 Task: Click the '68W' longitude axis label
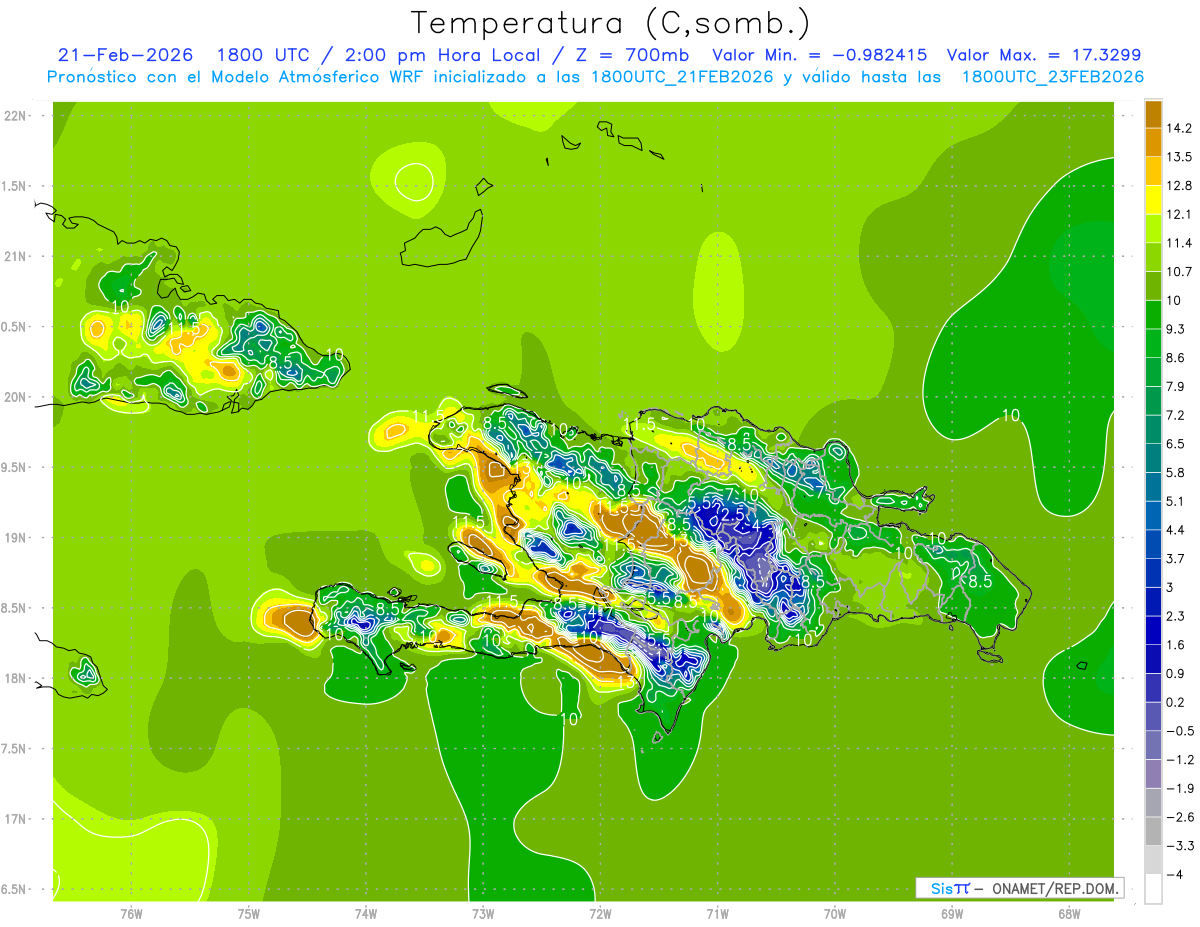coord(1069,914)
